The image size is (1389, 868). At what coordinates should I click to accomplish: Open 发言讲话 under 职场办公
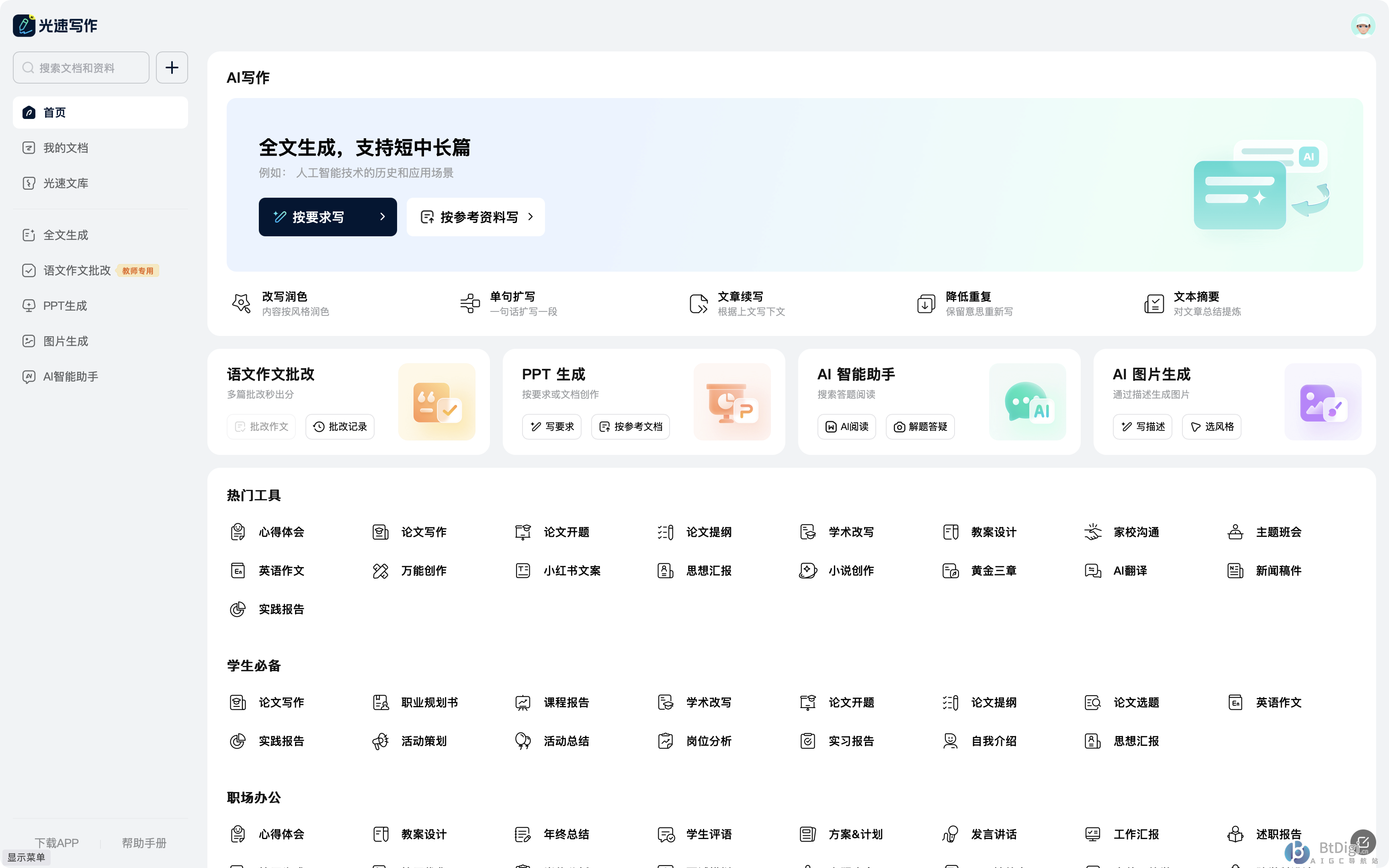point(979,834)
